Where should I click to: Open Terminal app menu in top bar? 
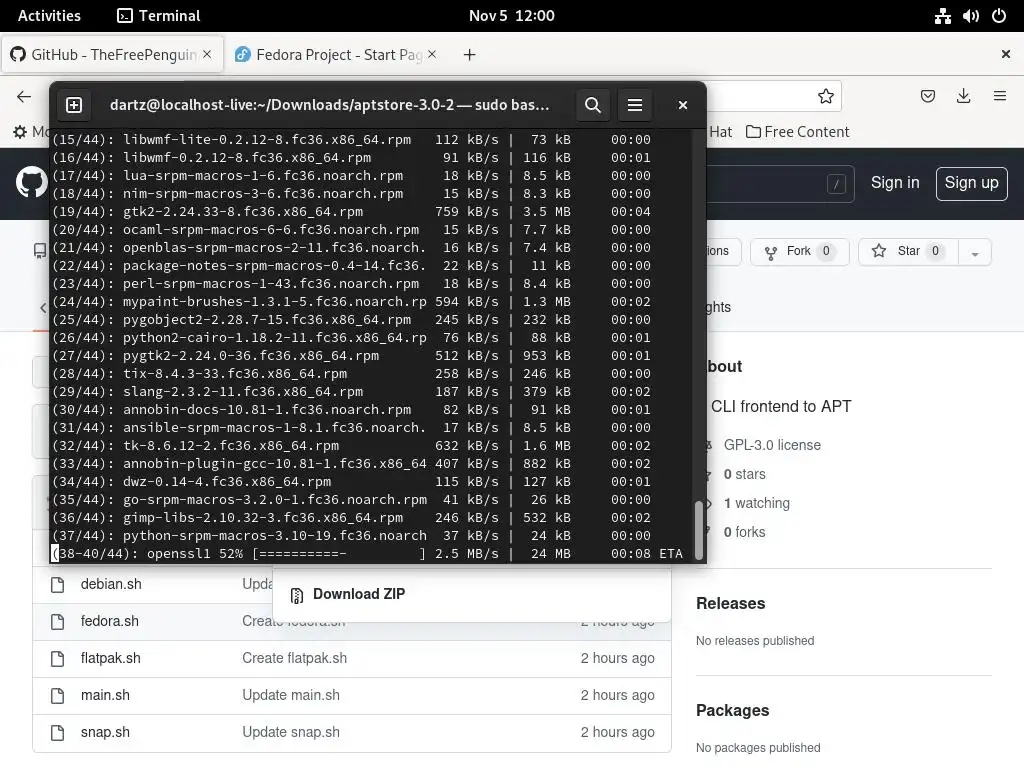pos(159,16)
